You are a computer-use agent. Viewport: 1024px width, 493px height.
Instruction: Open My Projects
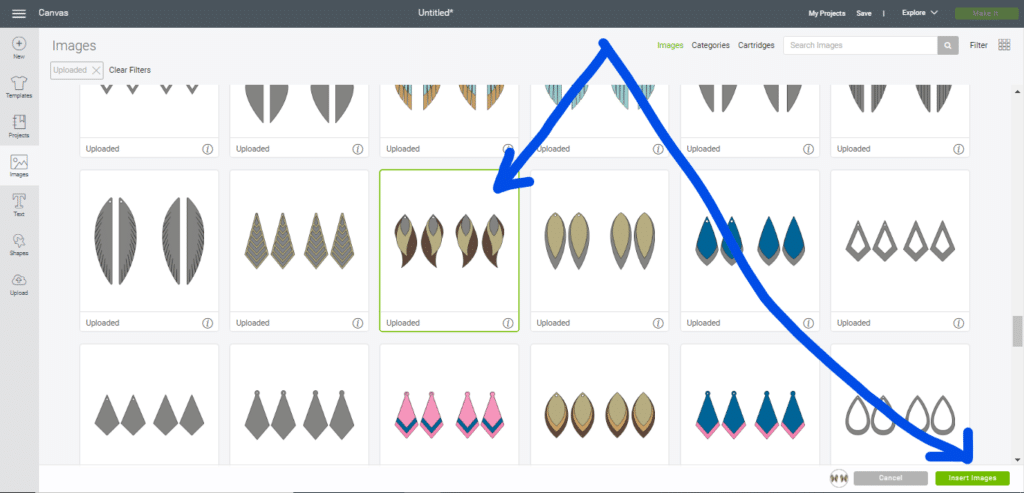(826, 13)
